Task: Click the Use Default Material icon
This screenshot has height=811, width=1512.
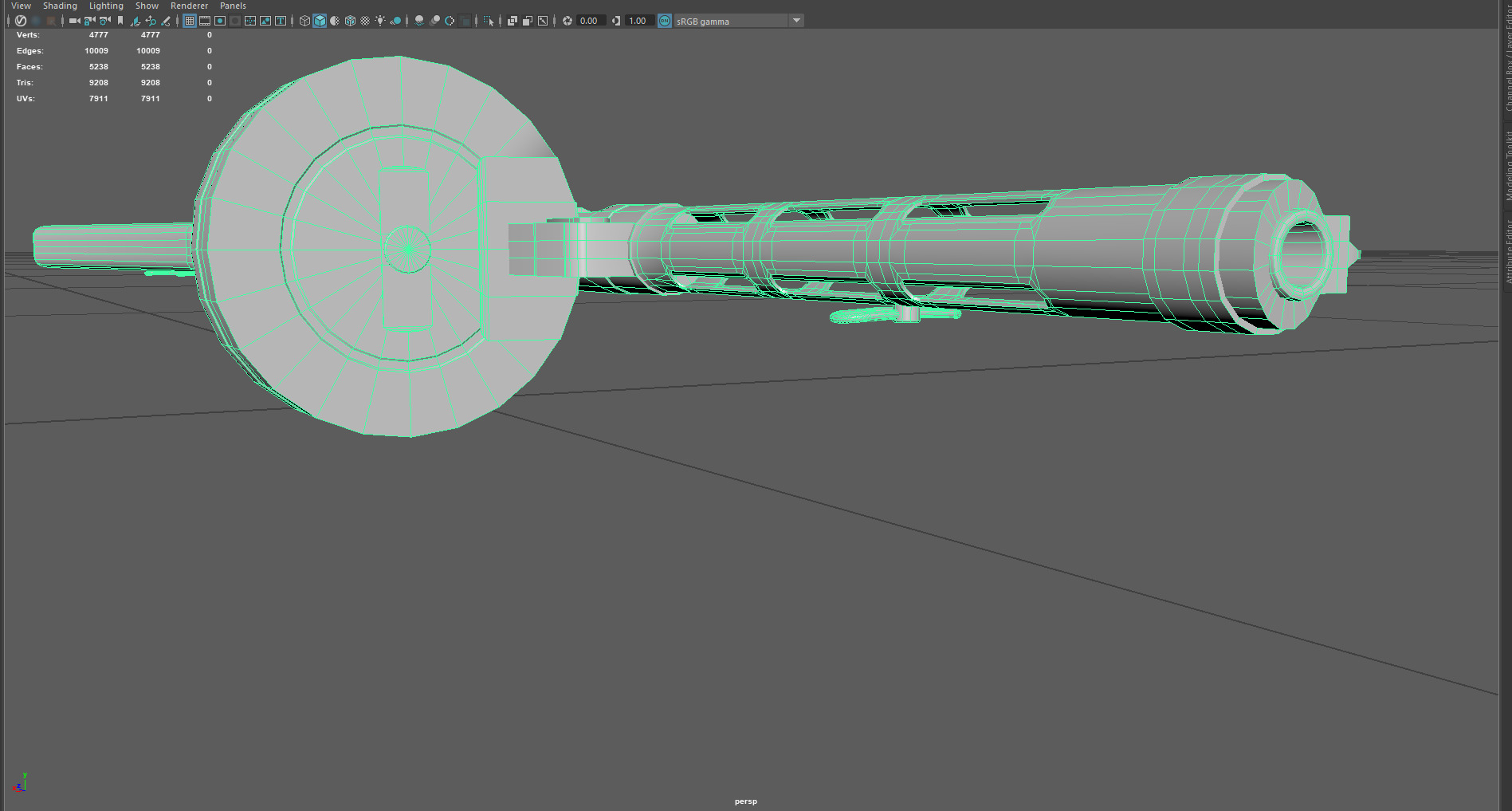Action: point(335,21)
